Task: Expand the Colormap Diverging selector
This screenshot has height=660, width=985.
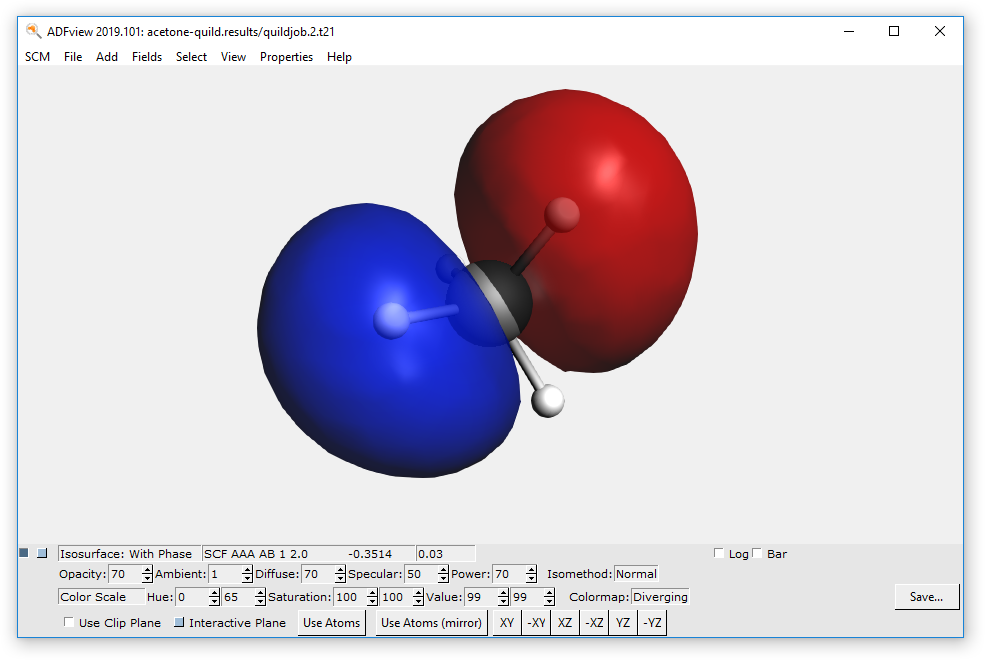Action: coord(660,597)
